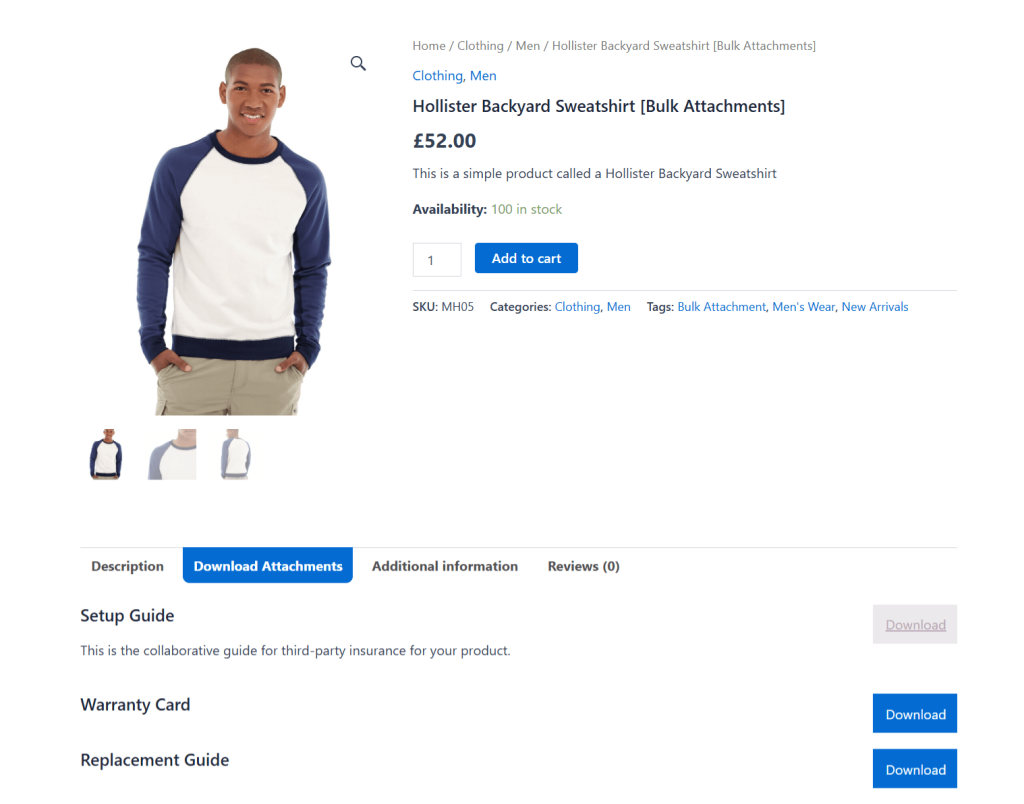The width and height of the screenshot is (1024, 804).
Task: Open the Men's Wear tag link
Action: (803, 306)
